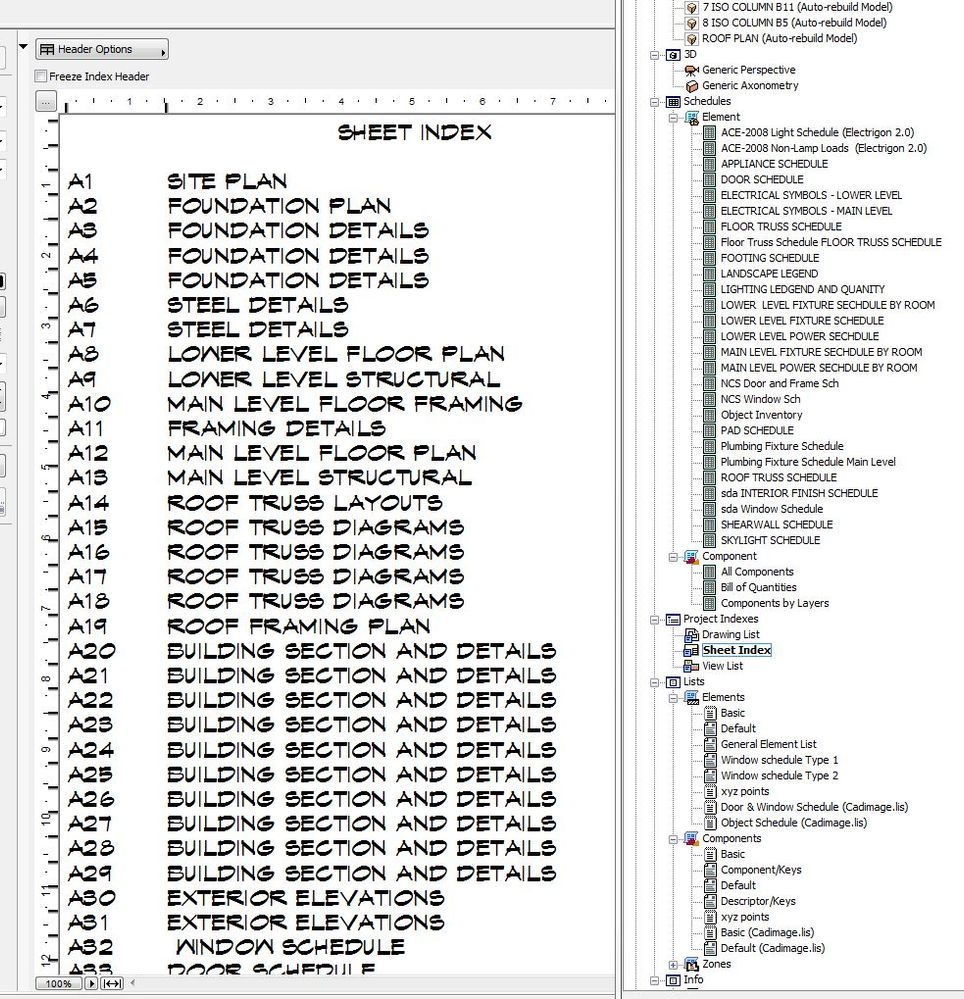Enable the Freeze Index Header checkbox
Screen dimensions: 964x999
[41, 76]
